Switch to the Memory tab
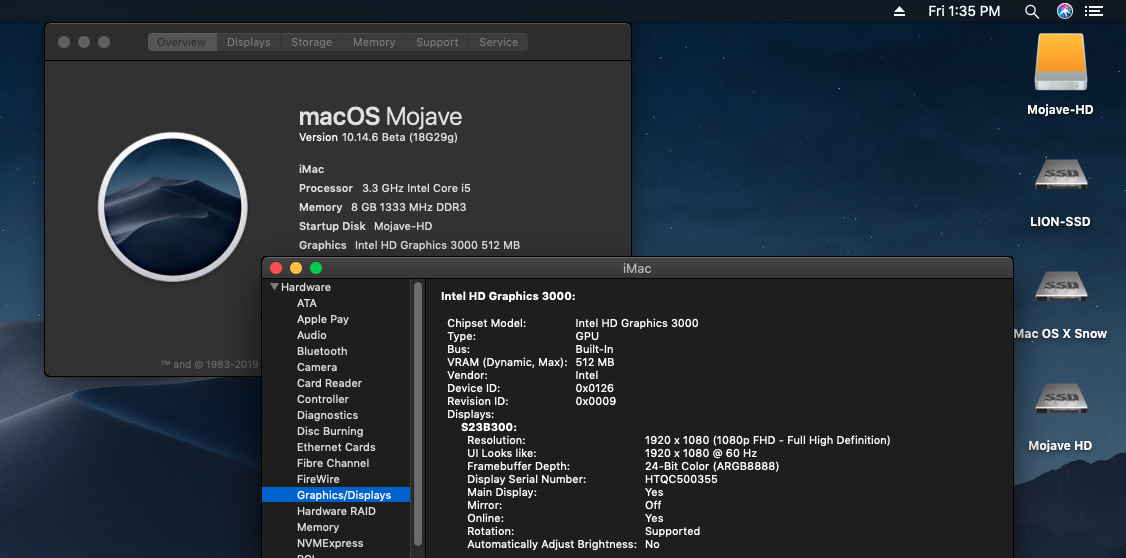The width and height of the screenshot is (1126, 558). tap(374, 42)
